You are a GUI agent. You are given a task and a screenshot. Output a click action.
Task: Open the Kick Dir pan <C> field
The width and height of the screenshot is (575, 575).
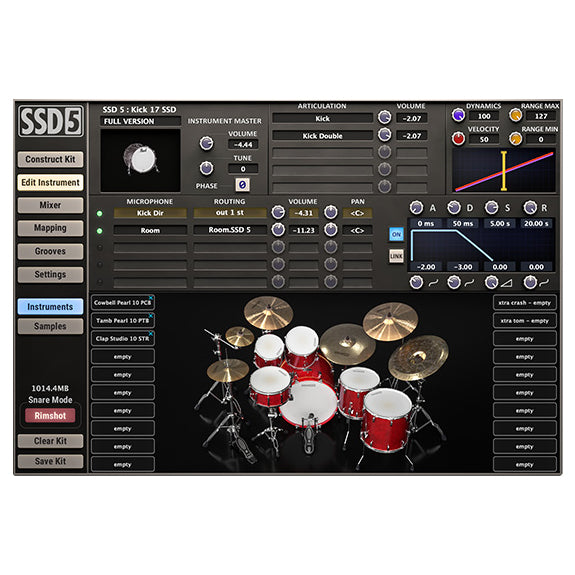pos(357,213)
